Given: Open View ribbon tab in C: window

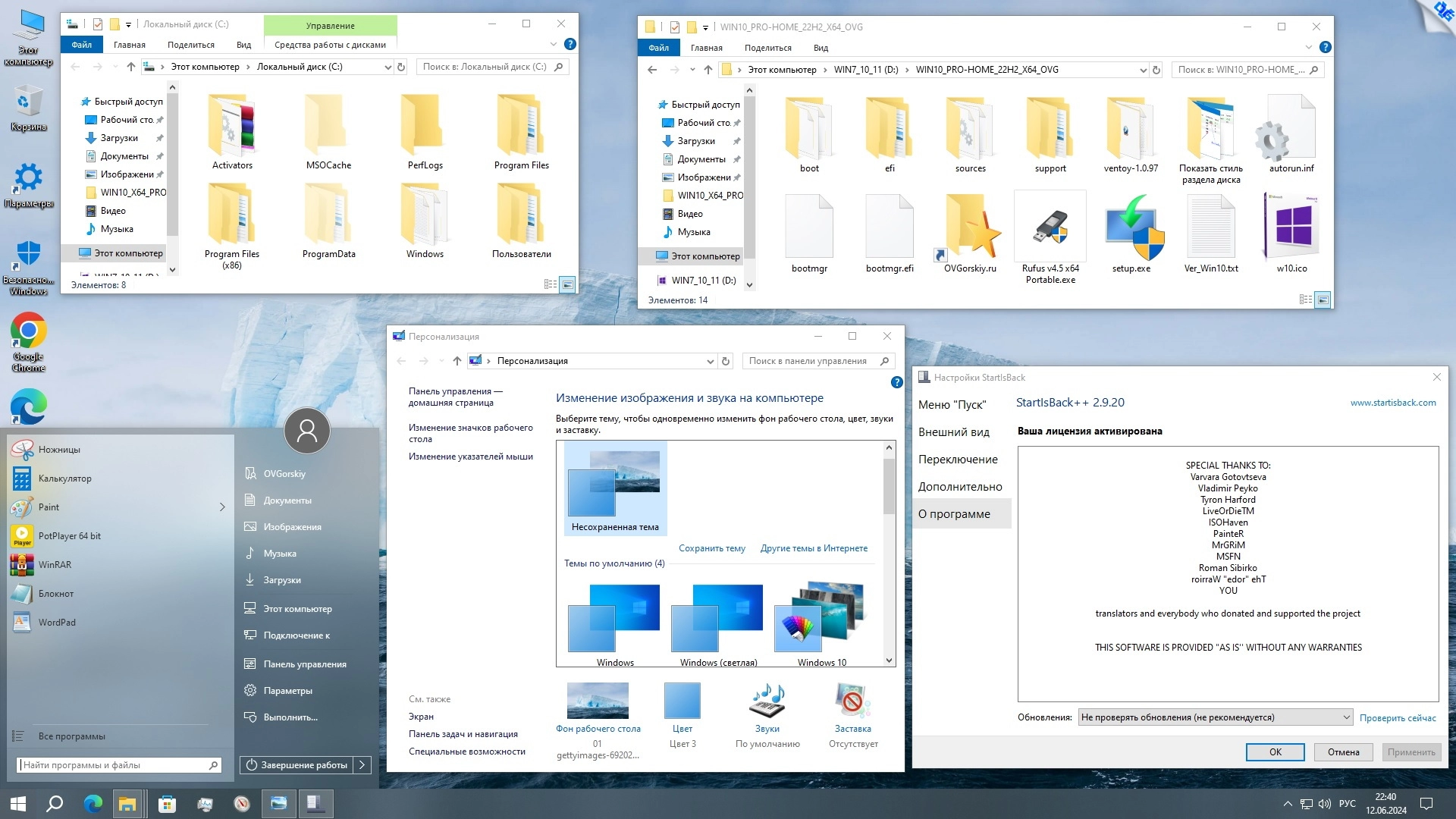Looking at the screenshot, I should tap(243, 45).
